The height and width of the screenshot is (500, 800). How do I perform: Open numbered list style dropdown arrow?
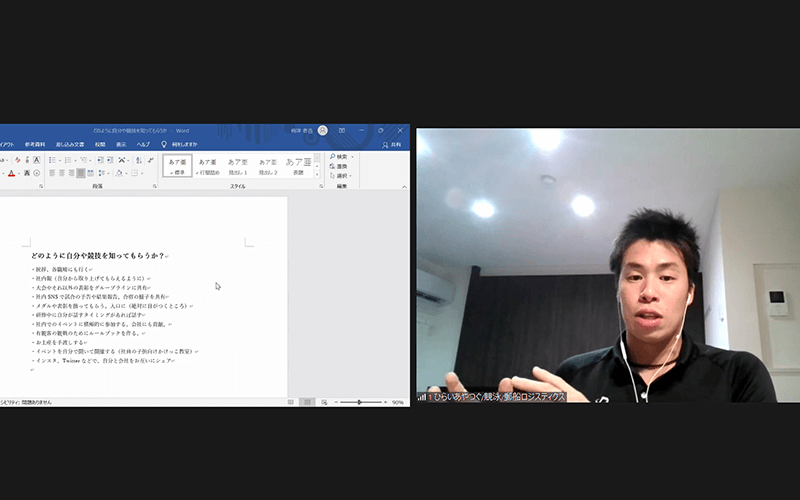point(76,160)
